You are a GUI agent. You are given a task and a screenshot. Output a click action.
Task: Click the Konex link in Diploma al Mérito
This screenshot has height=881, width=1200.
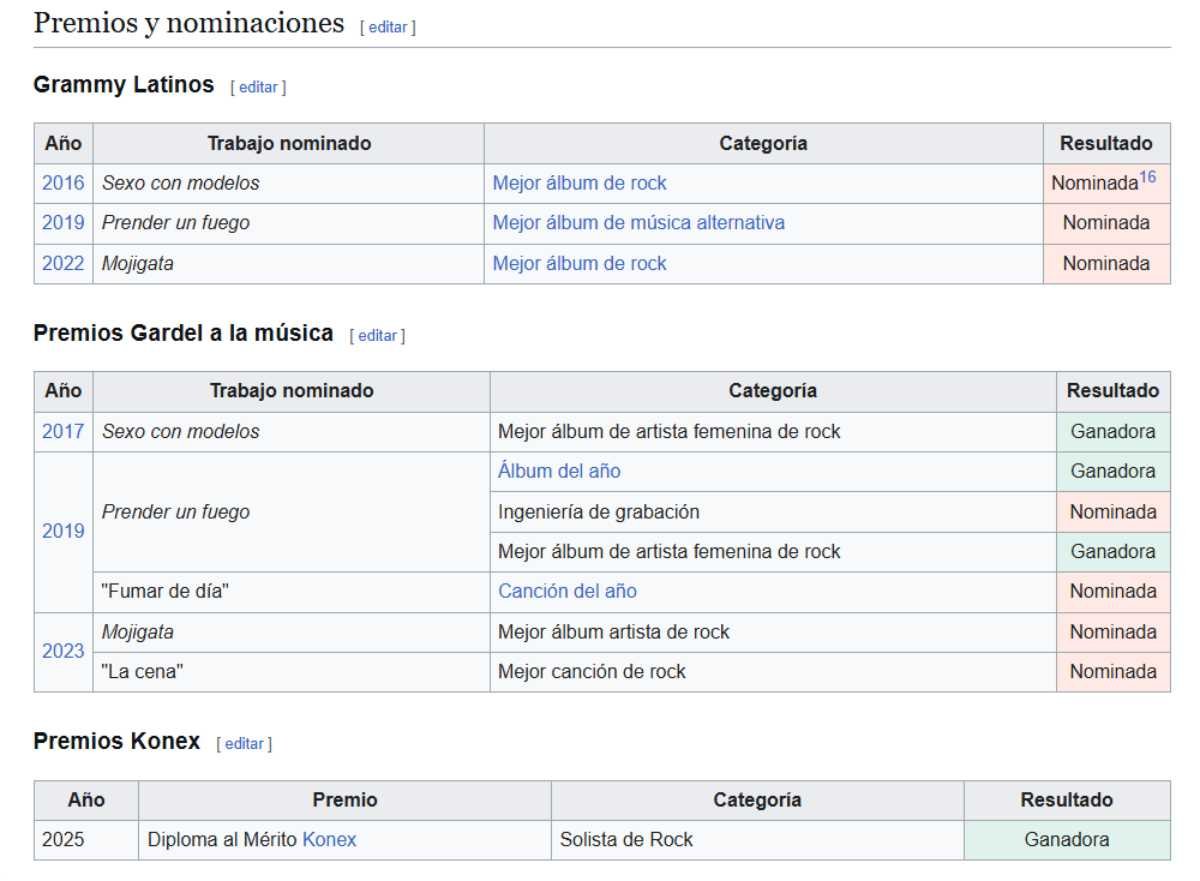(329, 840)
